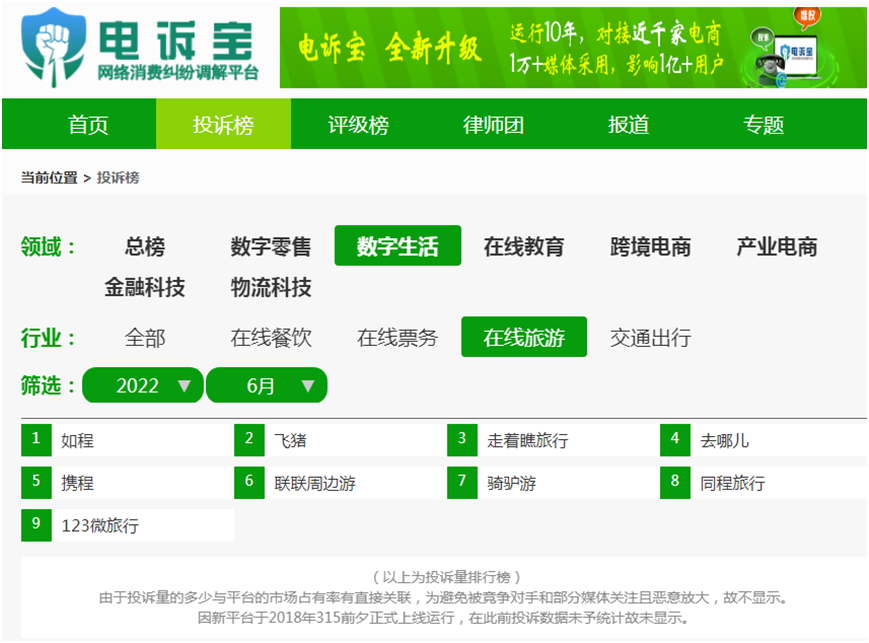Click the green number 5 rank badge
Image resolution: width=869 pixels, height=643 pixels.
[x=36, y=482]
